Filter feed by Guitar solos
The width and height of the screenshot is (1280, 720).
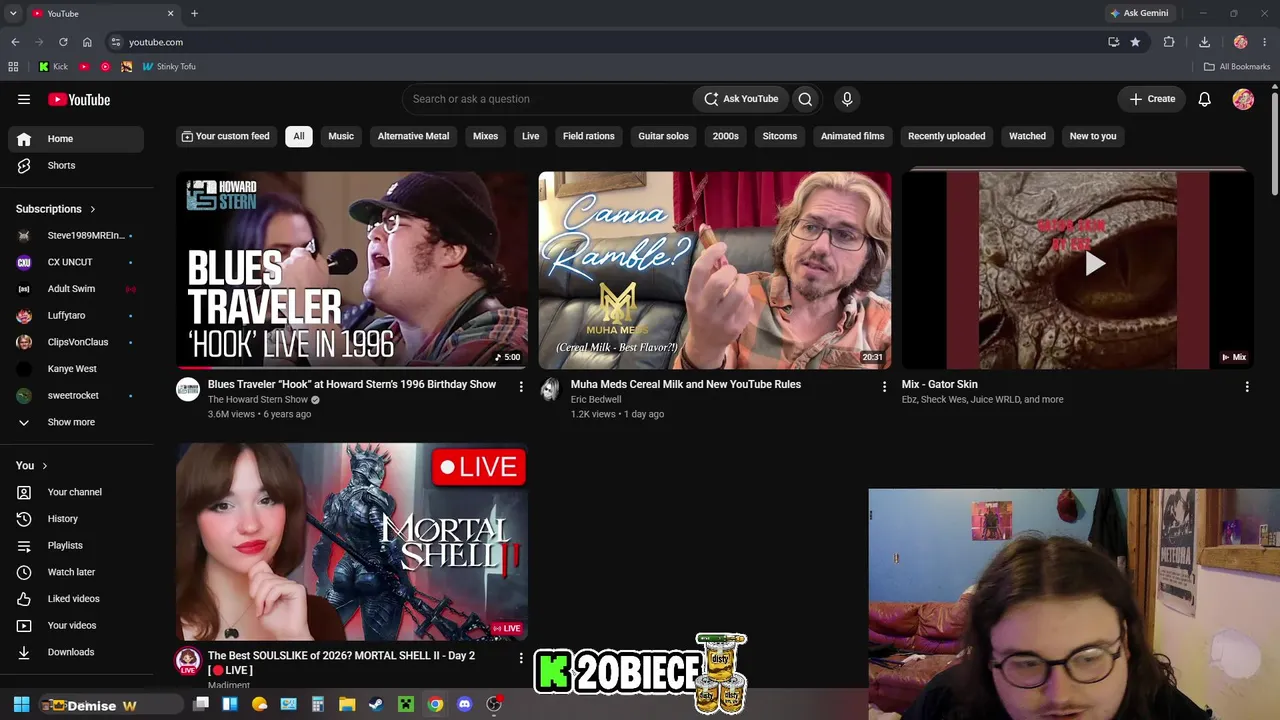pos(664,136)
